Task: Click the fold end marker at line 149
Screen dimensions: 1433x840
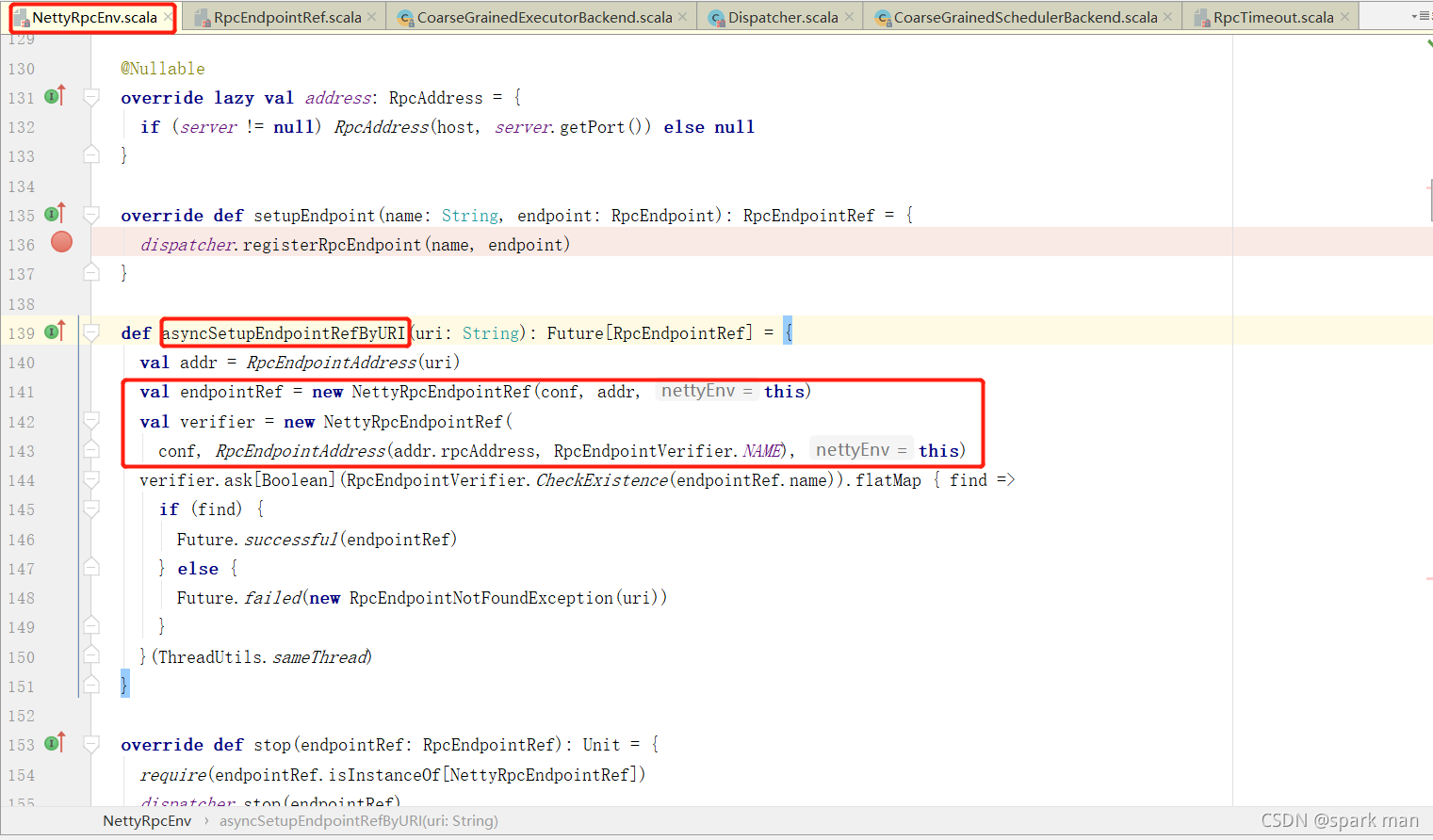Action: tap(91, 625)
